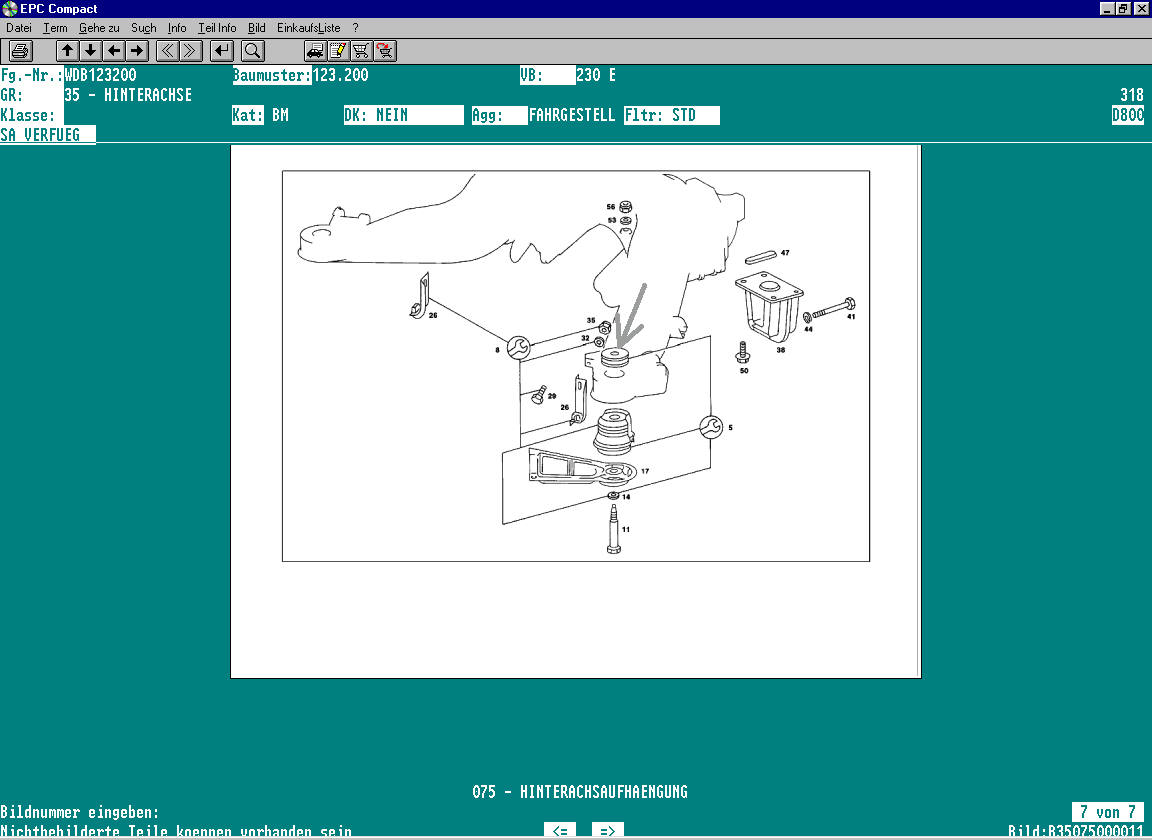Click the shopping cart with red arrow

[x=384, y=51]
